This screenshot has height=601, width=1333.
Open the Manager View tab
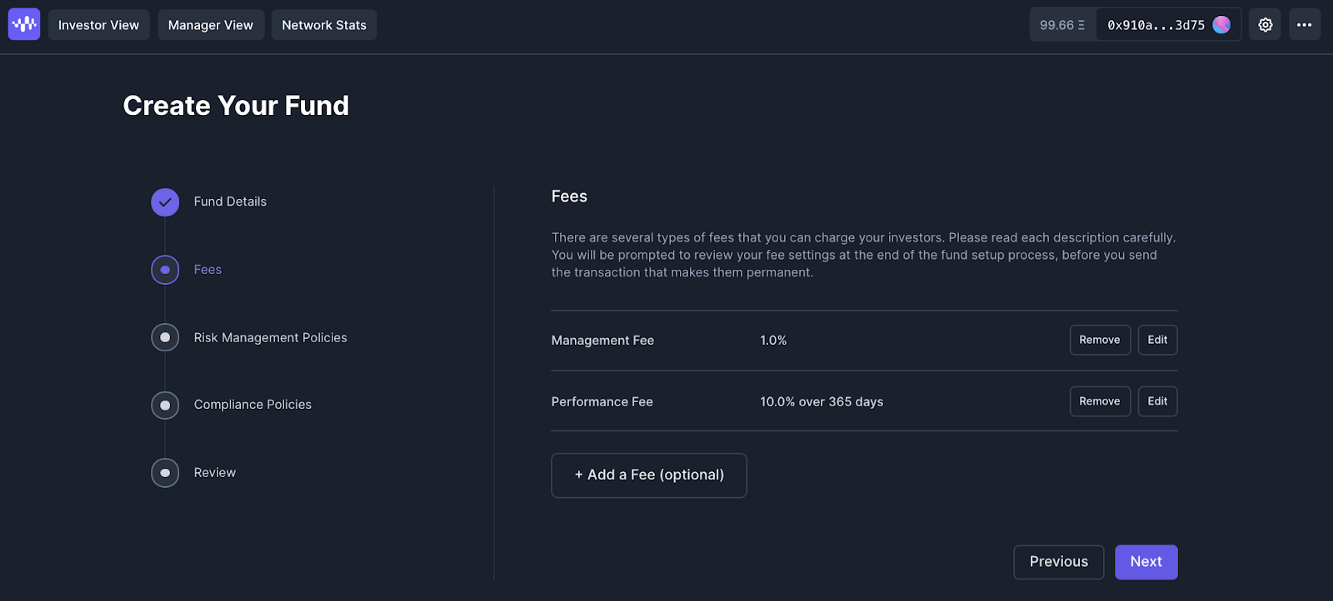click(210, 25)
